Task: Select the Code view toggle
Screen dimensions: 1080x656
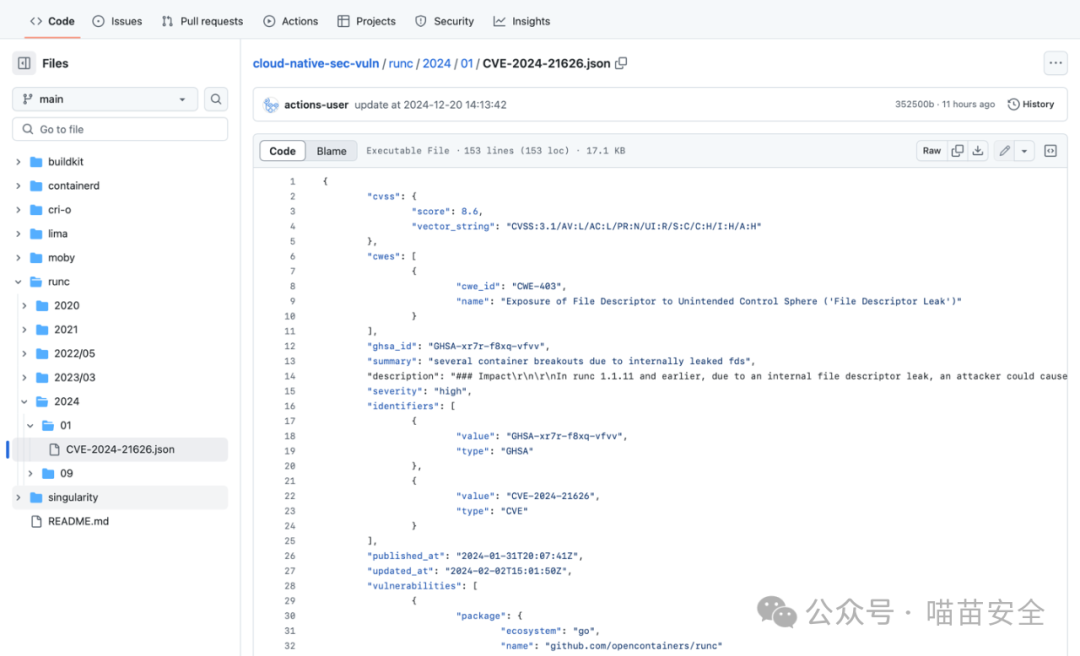Action: [x=282, y=151]
